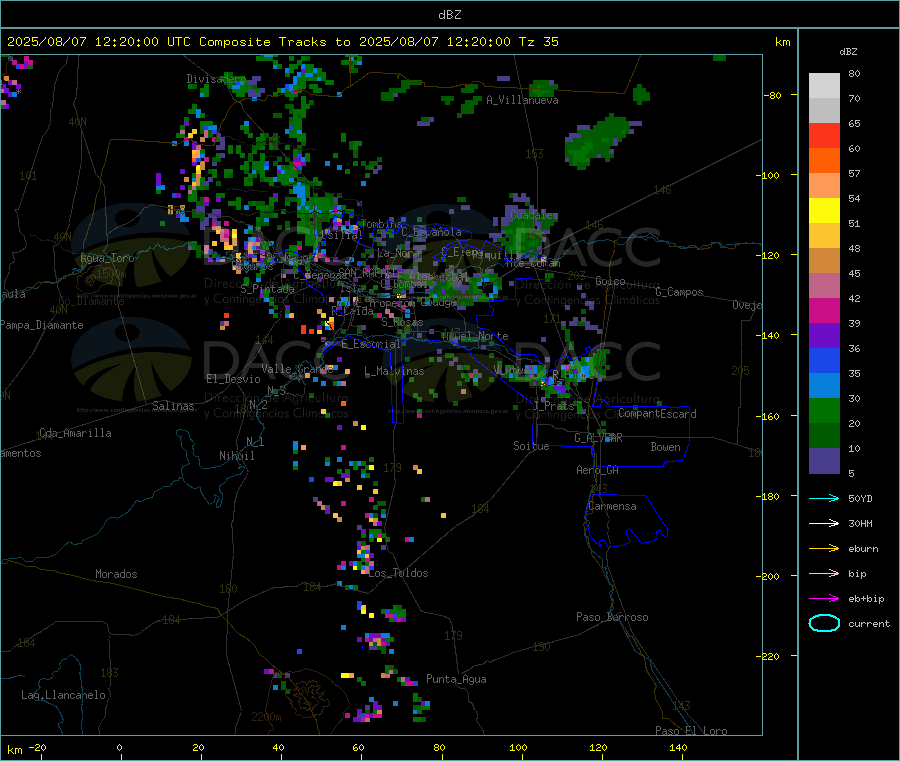Click the '30HM' legend label
The width and height of the screenshot is (900, 761).
(860, 523)
